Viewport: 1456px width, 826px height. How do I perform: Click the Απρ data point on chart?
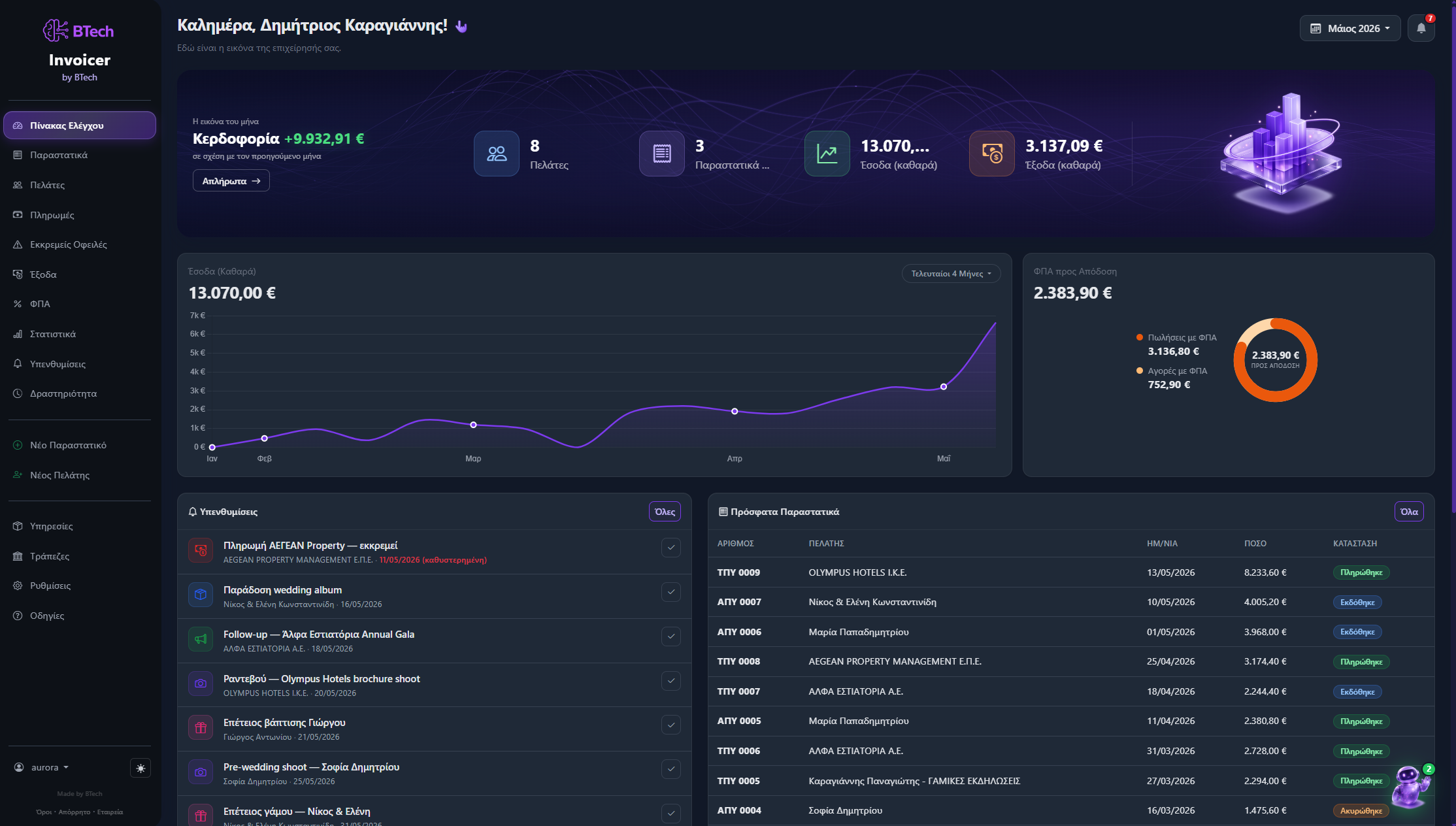[x=735, y=411]
